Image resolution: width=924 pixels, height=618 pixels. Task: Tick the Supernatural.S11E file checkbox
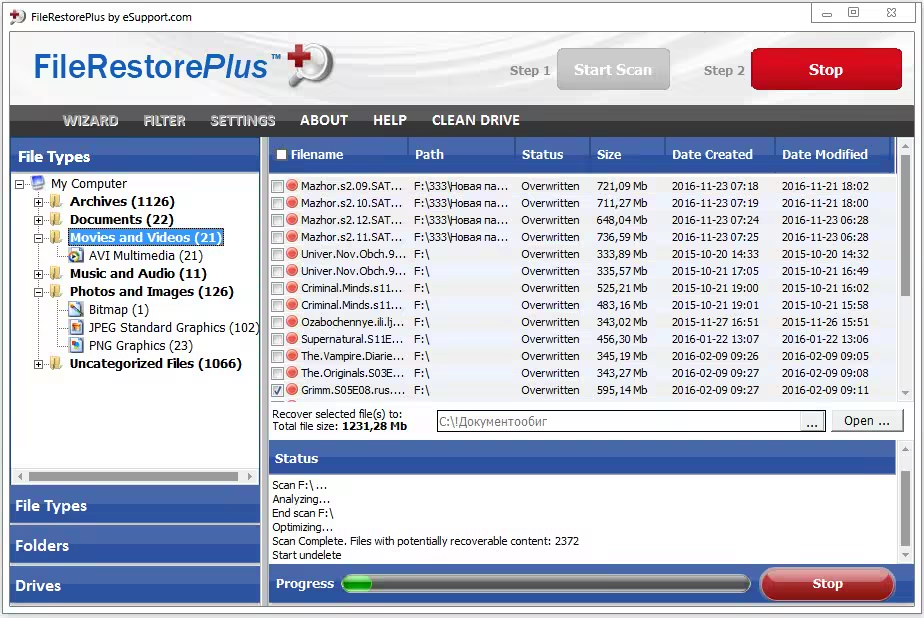pyautogui.click(x=277, y=339)
